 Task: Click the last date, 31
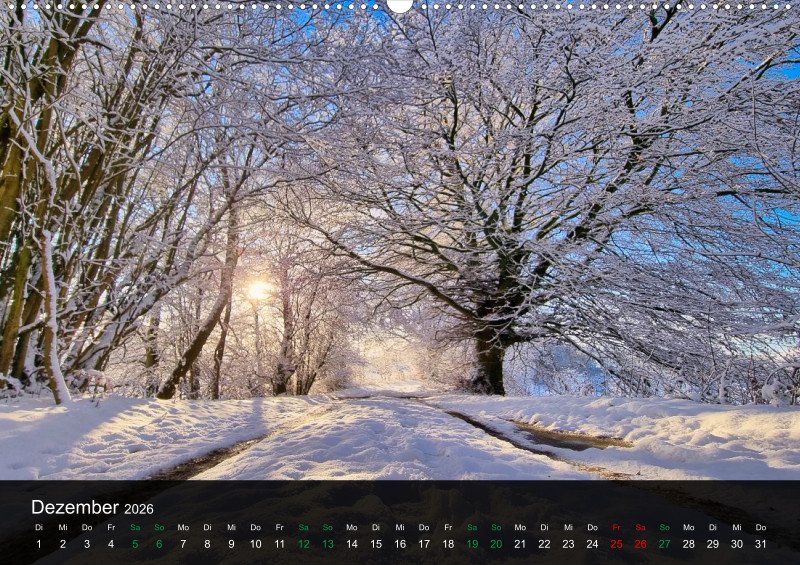[761, 544]
